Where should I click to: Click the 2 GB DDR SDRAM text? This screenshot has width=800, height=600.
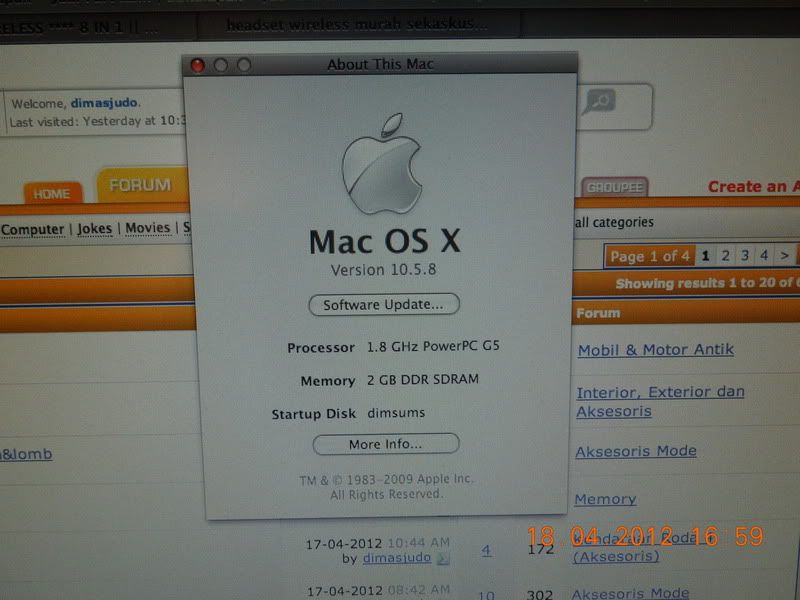(x=422, y=379)
